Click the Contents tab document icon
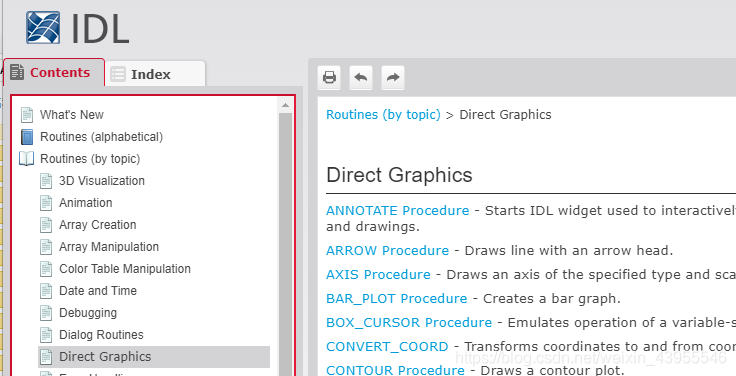This screenshot has height=376, width=736. pyautogui.click(x=17, y=72)
